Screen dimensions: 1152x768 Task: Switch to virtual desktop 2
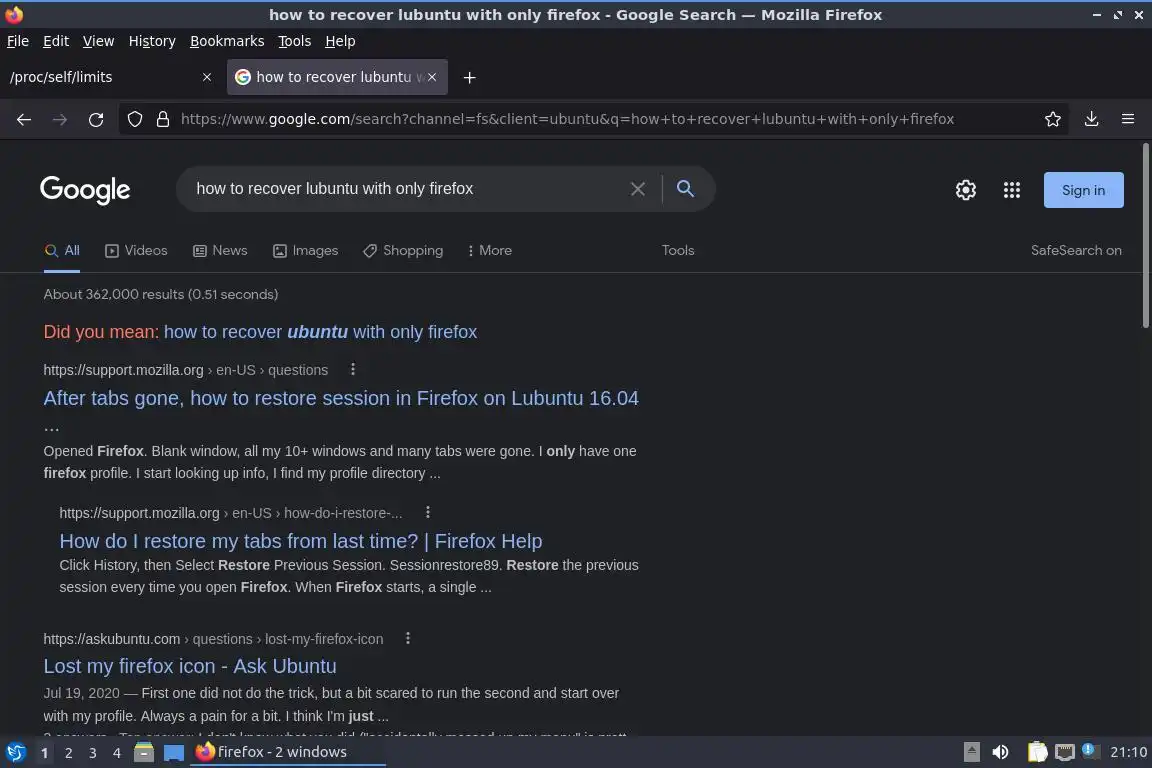[68, 753]
